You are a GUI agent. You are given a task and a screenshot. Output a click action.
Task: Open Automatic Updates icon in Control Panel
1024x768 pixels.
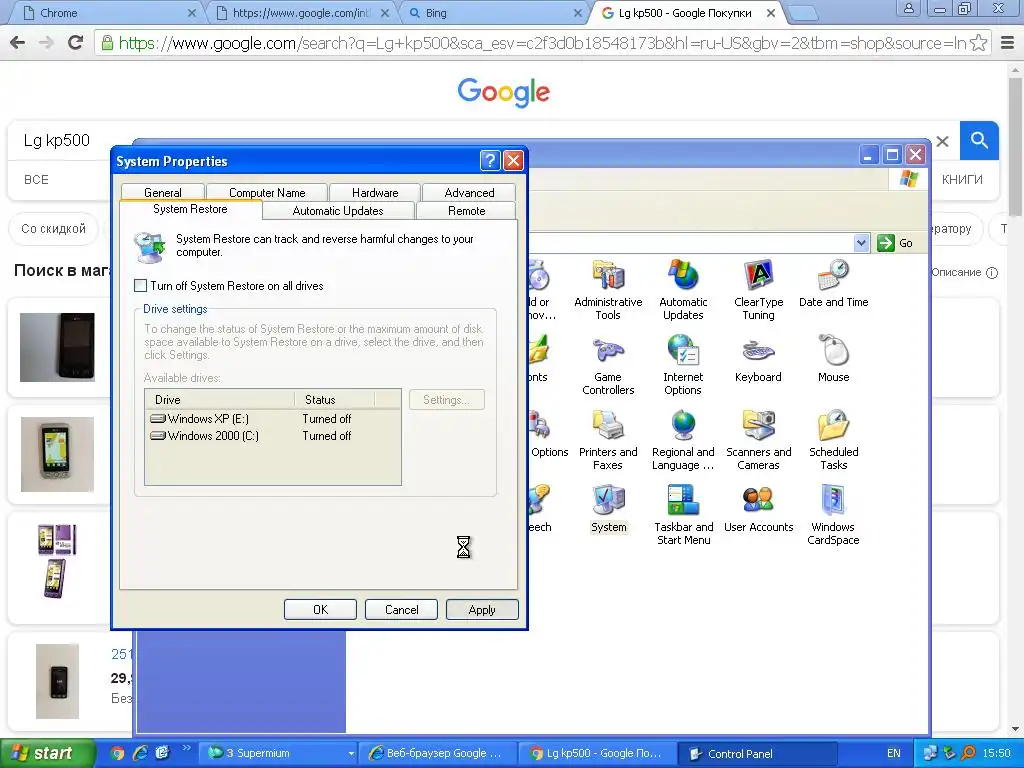tap(683, 289)
